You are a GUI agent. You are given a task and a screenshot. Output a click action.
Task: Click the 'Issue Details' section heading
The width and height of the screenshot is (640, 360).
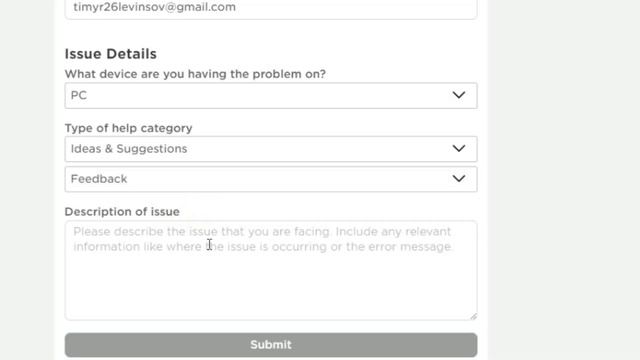pyautogui.click(x=111, y=54)
